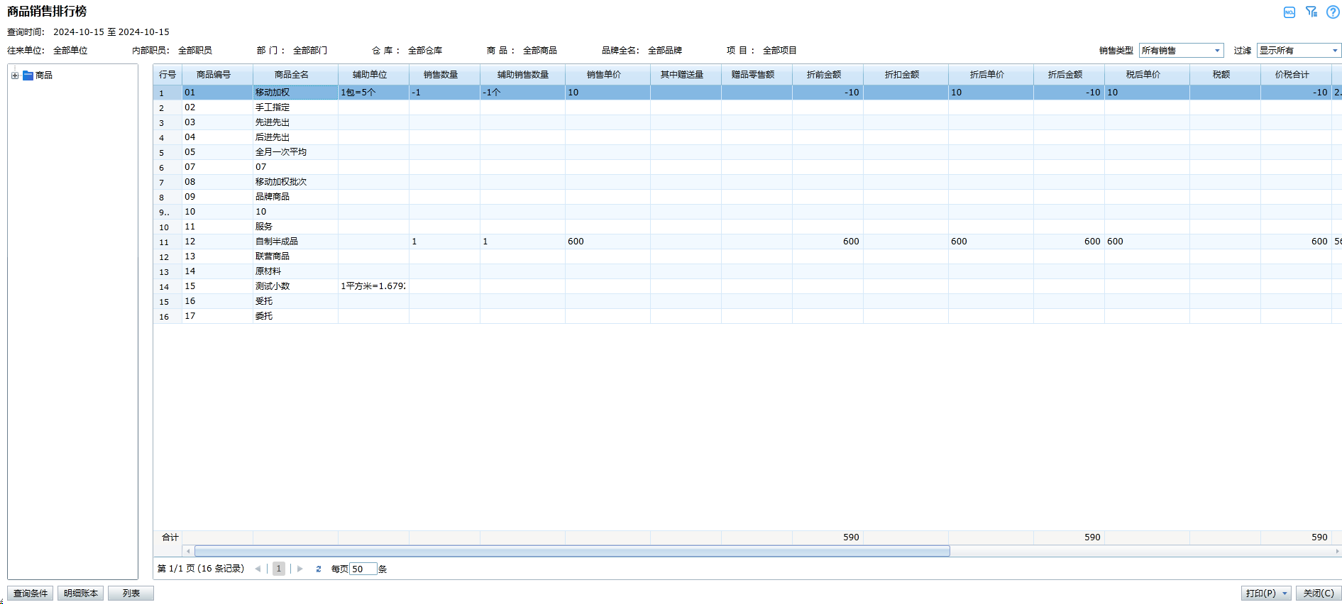Open the 打印(P) dropdown arrow

pyautogui.click(x=1285, y=593)
